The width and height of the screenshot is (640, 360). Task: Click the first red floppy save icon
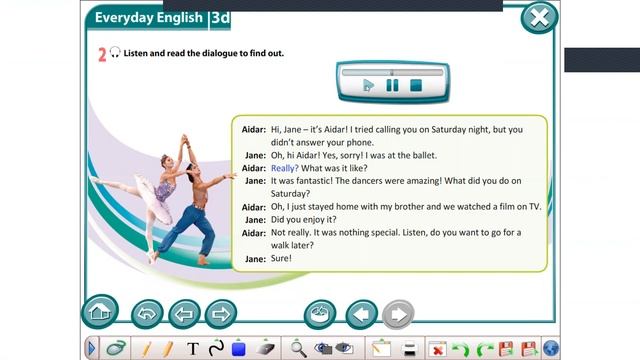coord(506,349)
